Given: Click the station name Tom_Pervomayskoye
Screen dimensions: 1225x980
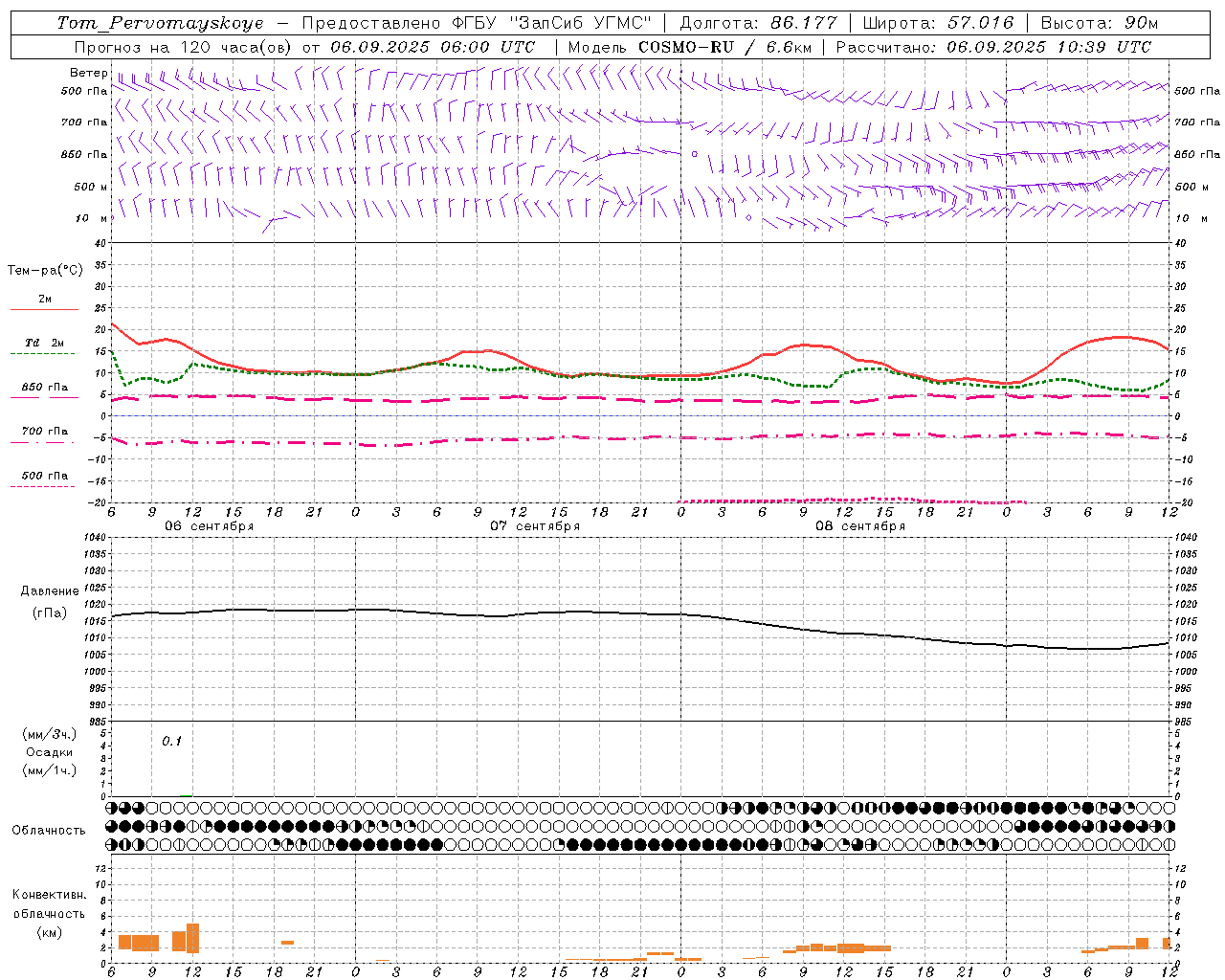Looking at the screenshot, I should point(160,23).
